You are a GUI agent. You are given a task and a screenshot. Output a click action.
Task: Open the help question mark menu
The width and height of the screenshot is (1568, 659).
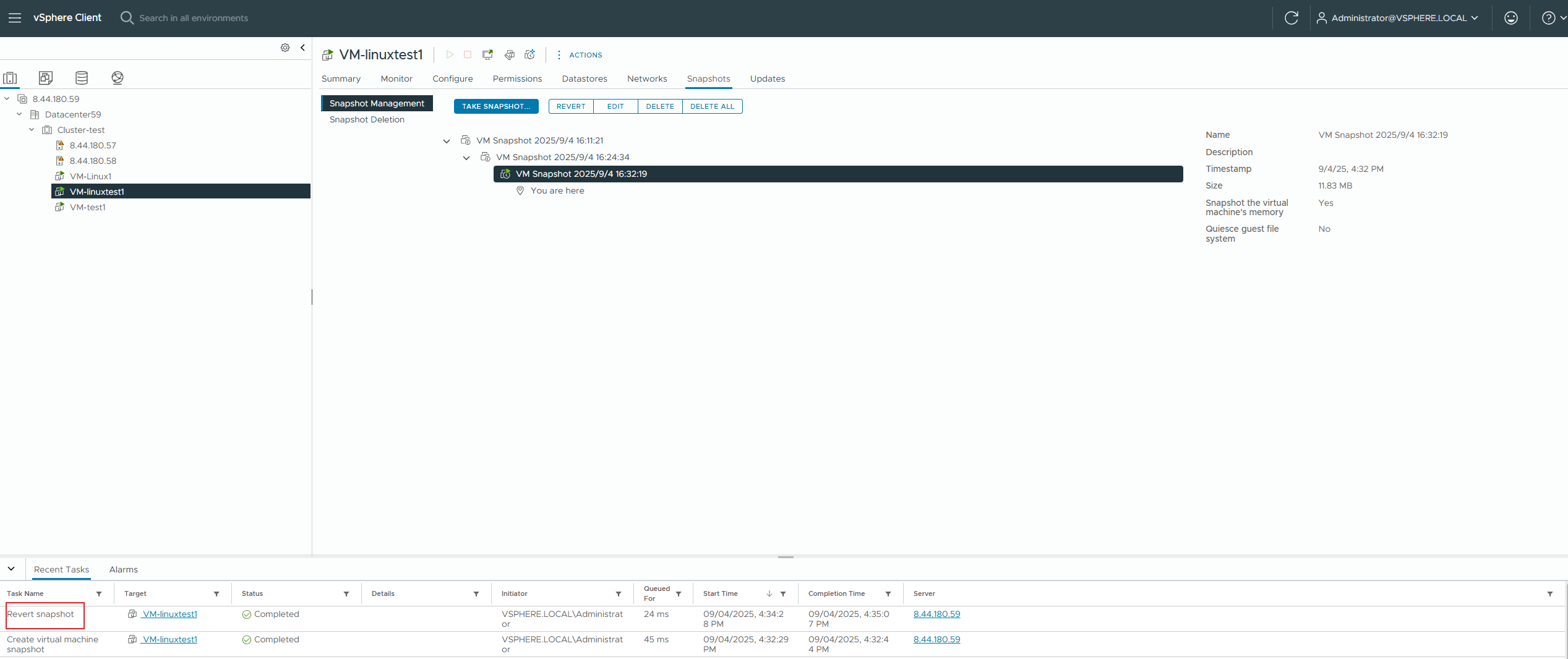[1553, 18]
